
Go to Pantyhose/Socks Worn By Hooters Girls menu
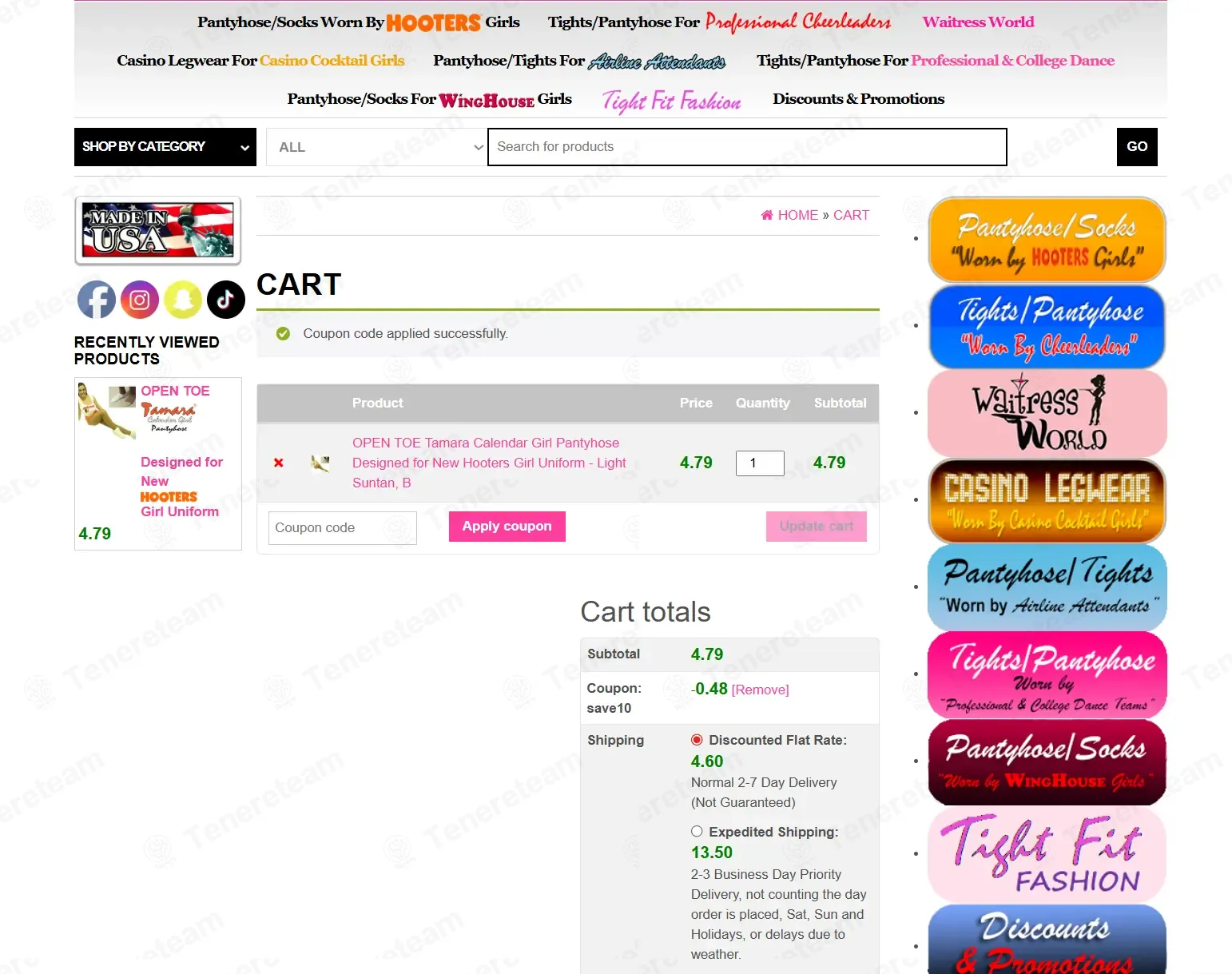pos(359,22)
